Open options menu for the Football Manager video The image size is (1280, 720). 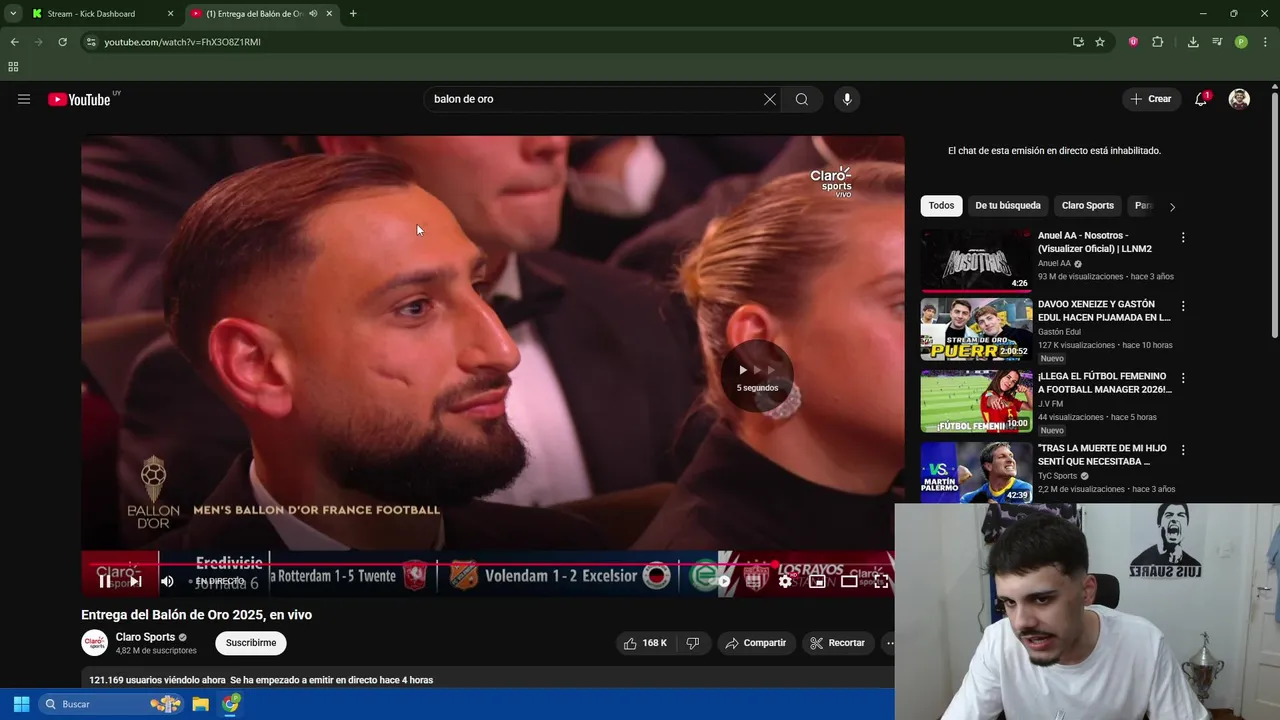[1183, 379]
